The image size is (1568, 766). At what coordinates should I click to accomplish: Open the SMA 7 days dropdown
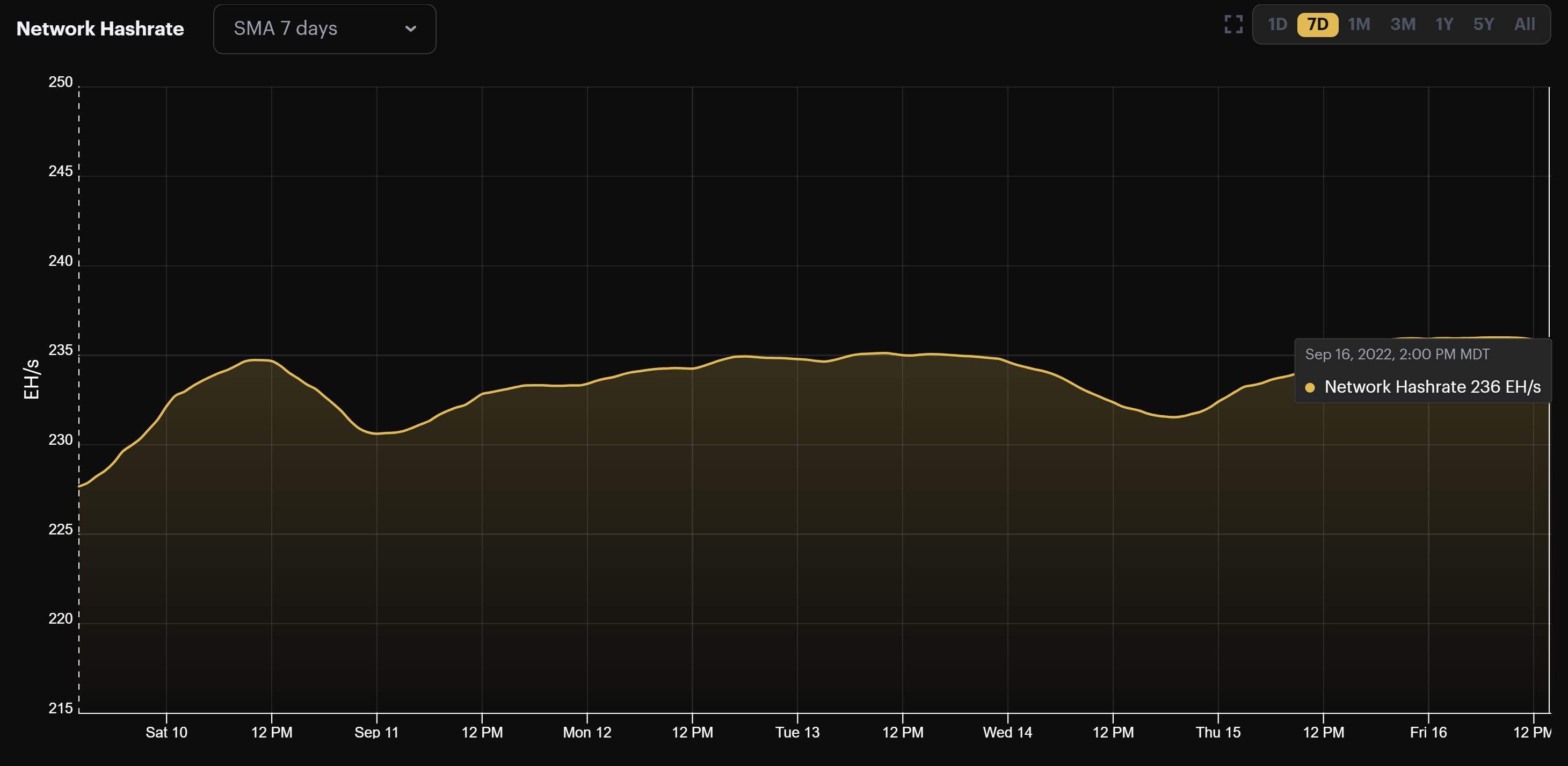tap(324, 28)
